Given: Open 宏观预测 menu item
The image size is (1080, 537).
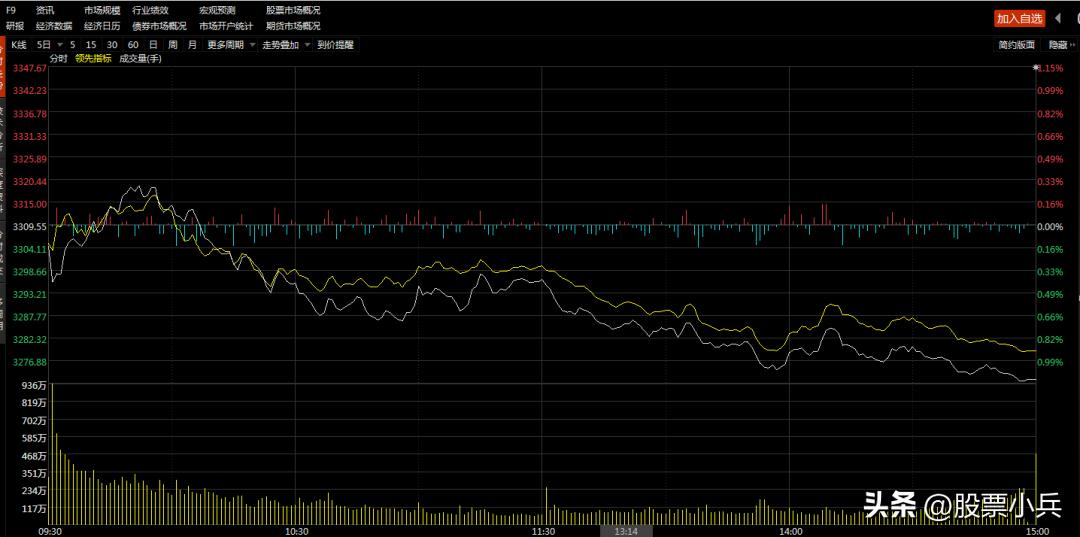Looking at the screenshot, I should tap(217, 11).
